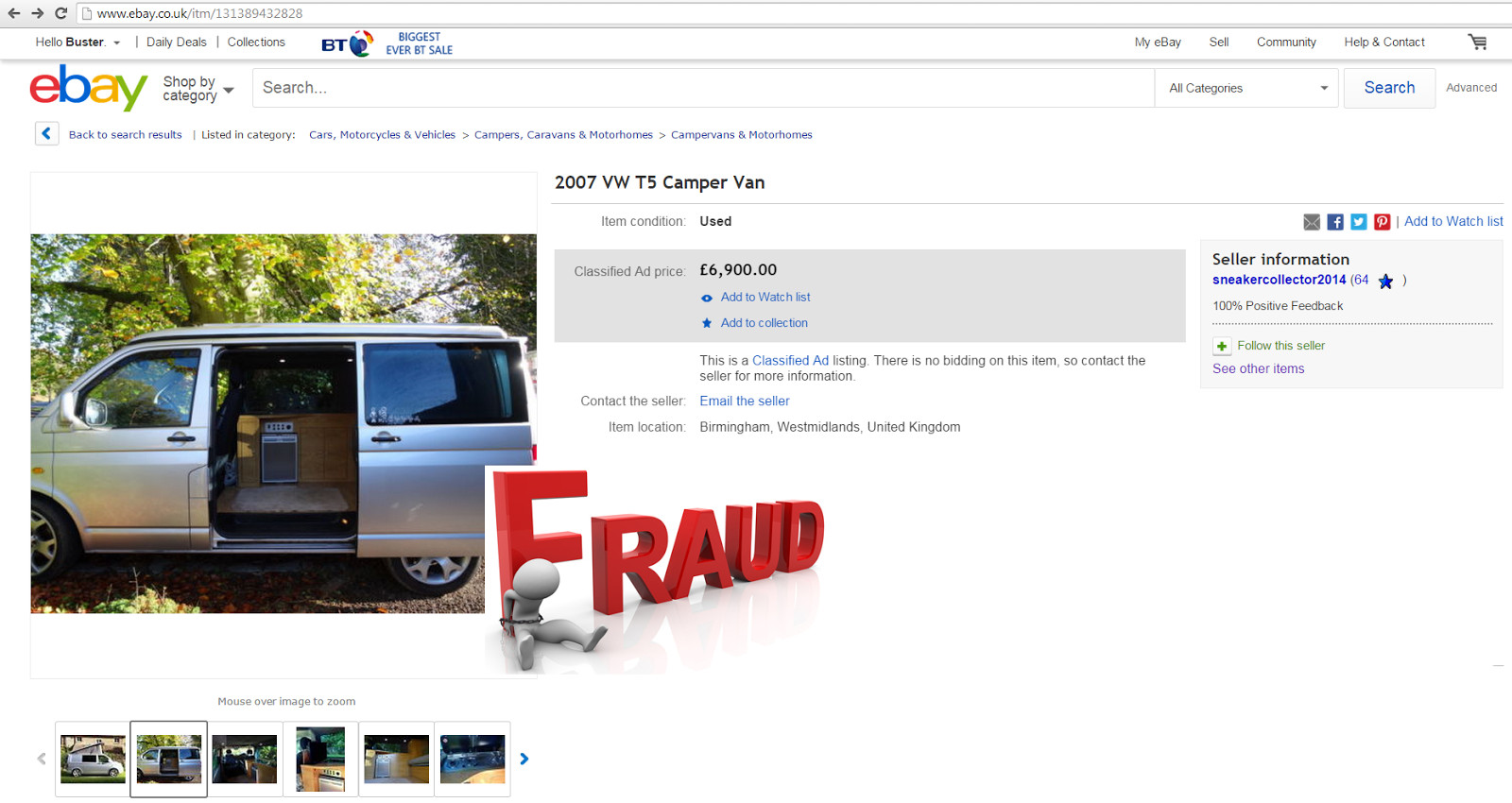
Task: Click the browser reload button
Action: point(61,13)
